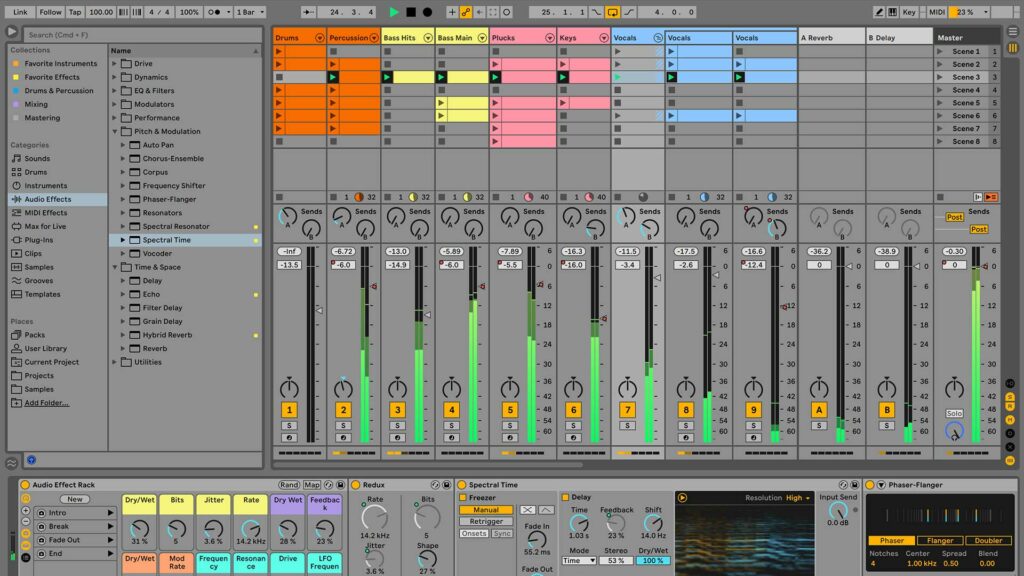The height and width of the screenshot is (576, 1024).
Task: Select Phaser mode tab
Action: pos(891,540)
